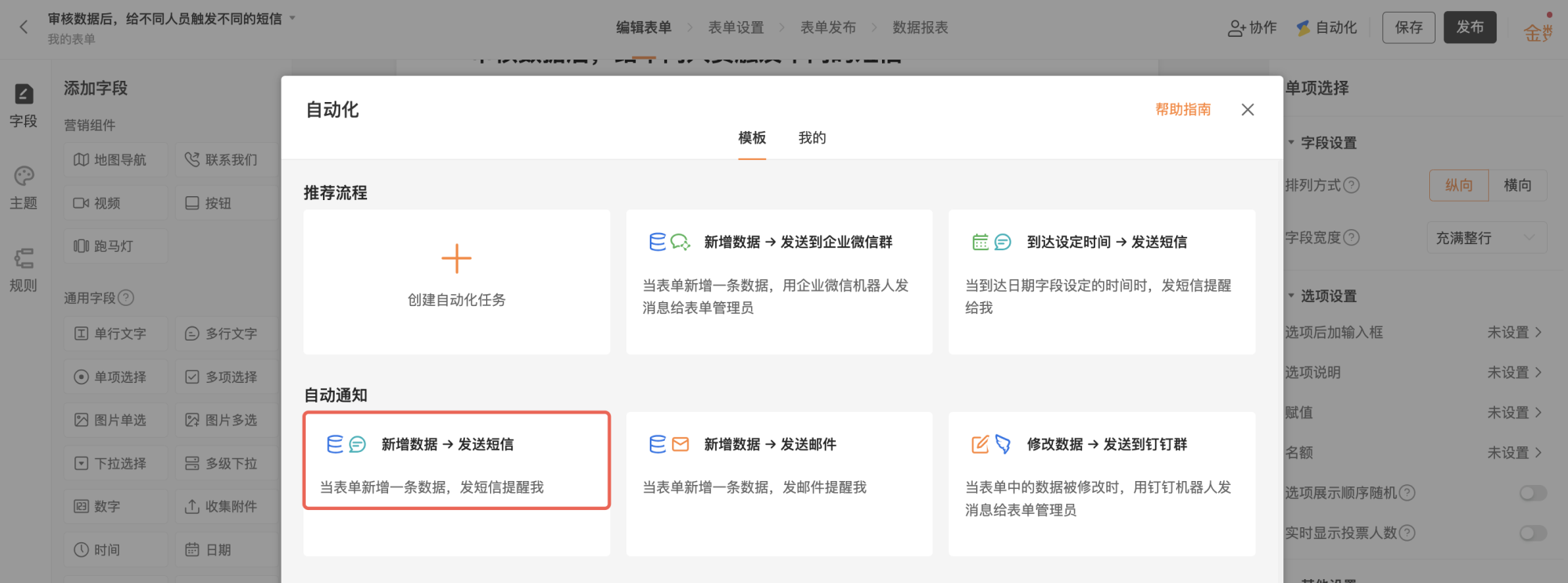Add 日期 date field

point(227,549)
